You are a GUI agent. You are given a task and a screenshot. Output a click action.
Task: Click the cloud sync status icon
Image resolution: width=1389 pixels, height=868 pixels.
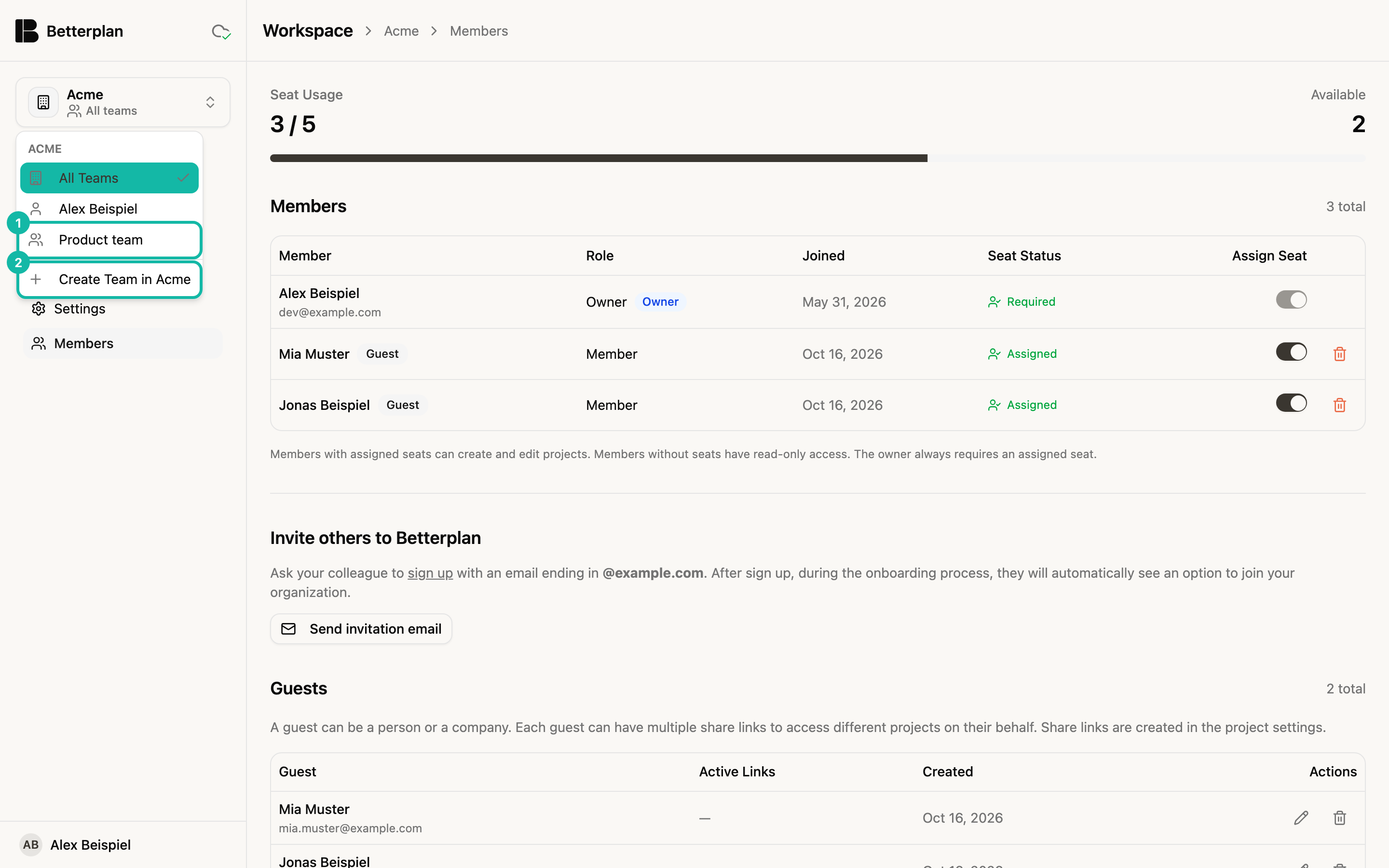[221, 31]
